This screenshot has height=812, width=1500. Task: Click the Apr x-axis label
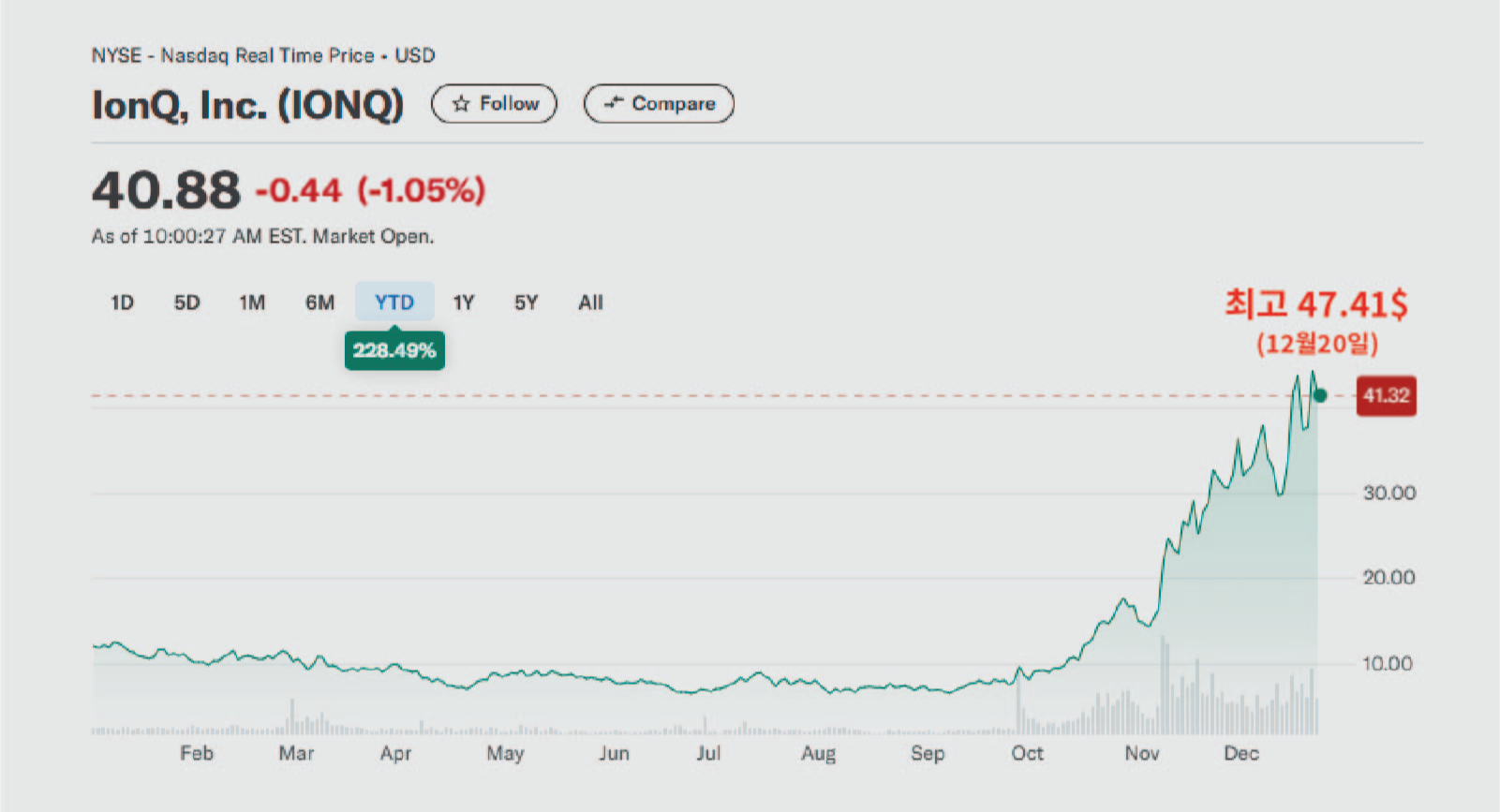tap(395, 754)
